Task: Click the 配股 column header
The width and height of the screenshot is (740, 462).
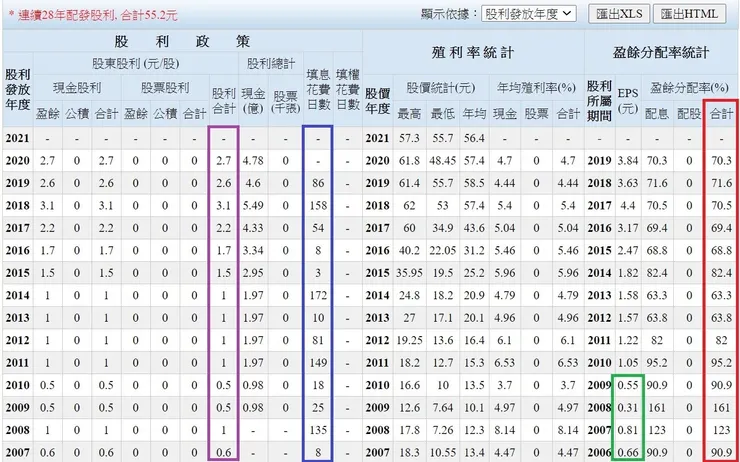Action: [x=689, y=113]
